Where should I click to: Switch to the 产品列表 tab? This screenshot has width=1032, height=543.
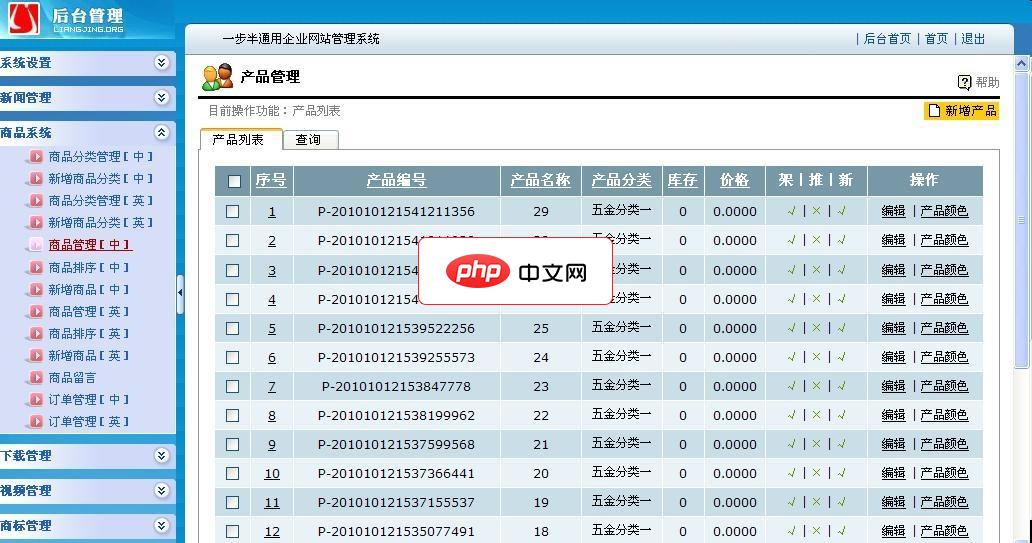241,140
